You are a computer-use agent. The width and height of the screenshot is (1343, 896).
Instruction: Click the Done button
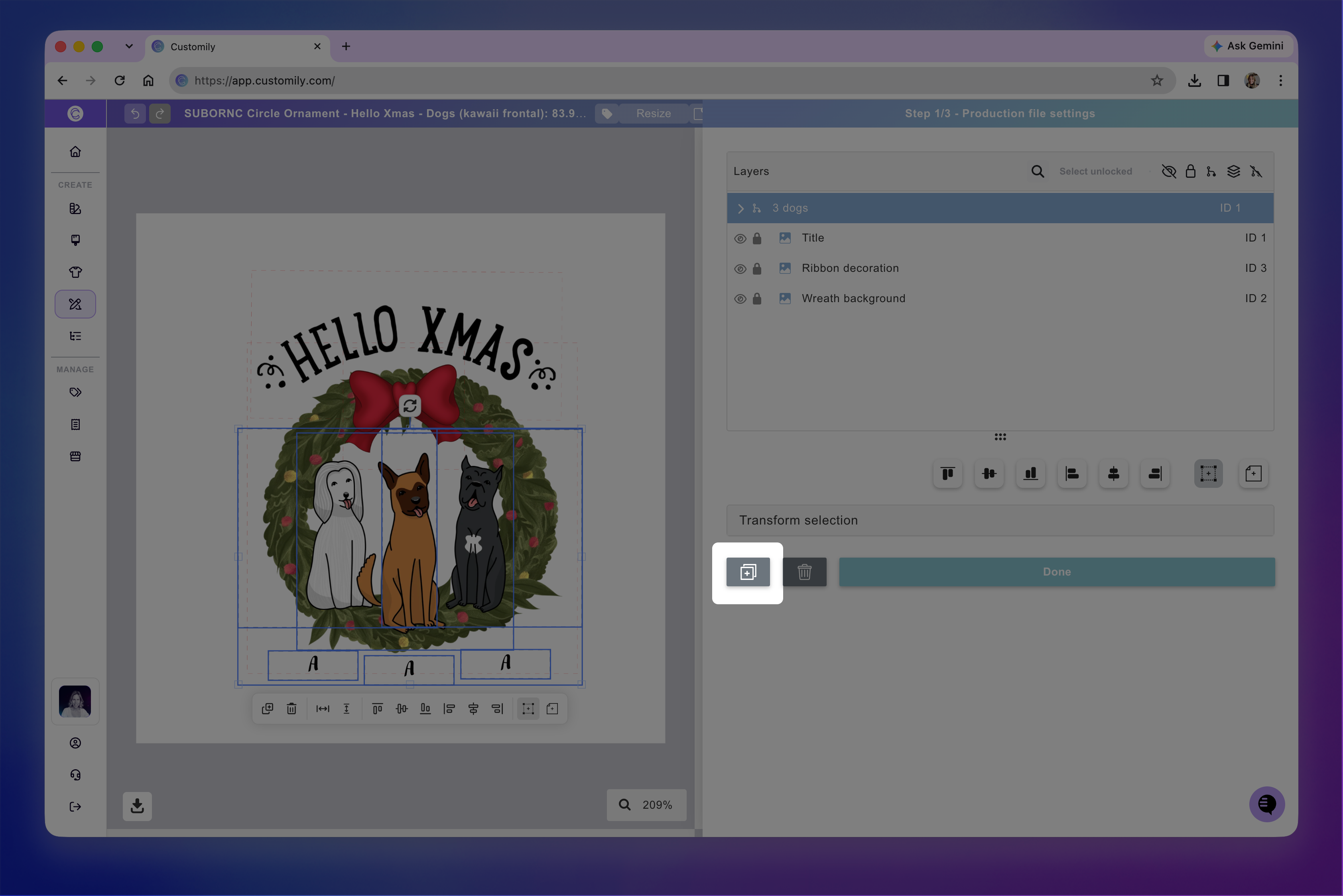point(1057,572)
